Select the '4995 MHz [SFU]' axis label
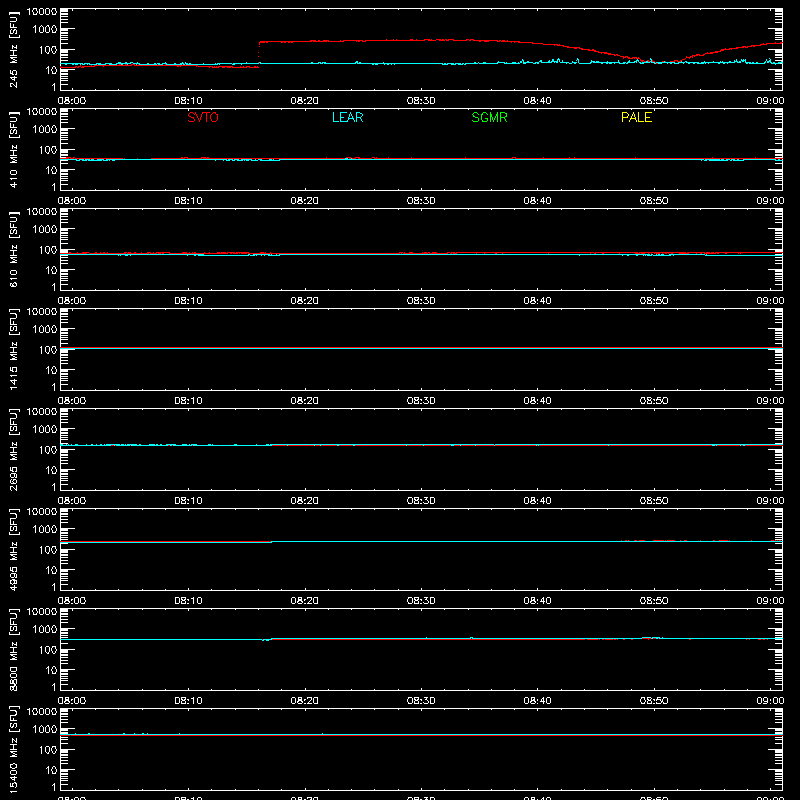The image size is (800, 800). 13,549
